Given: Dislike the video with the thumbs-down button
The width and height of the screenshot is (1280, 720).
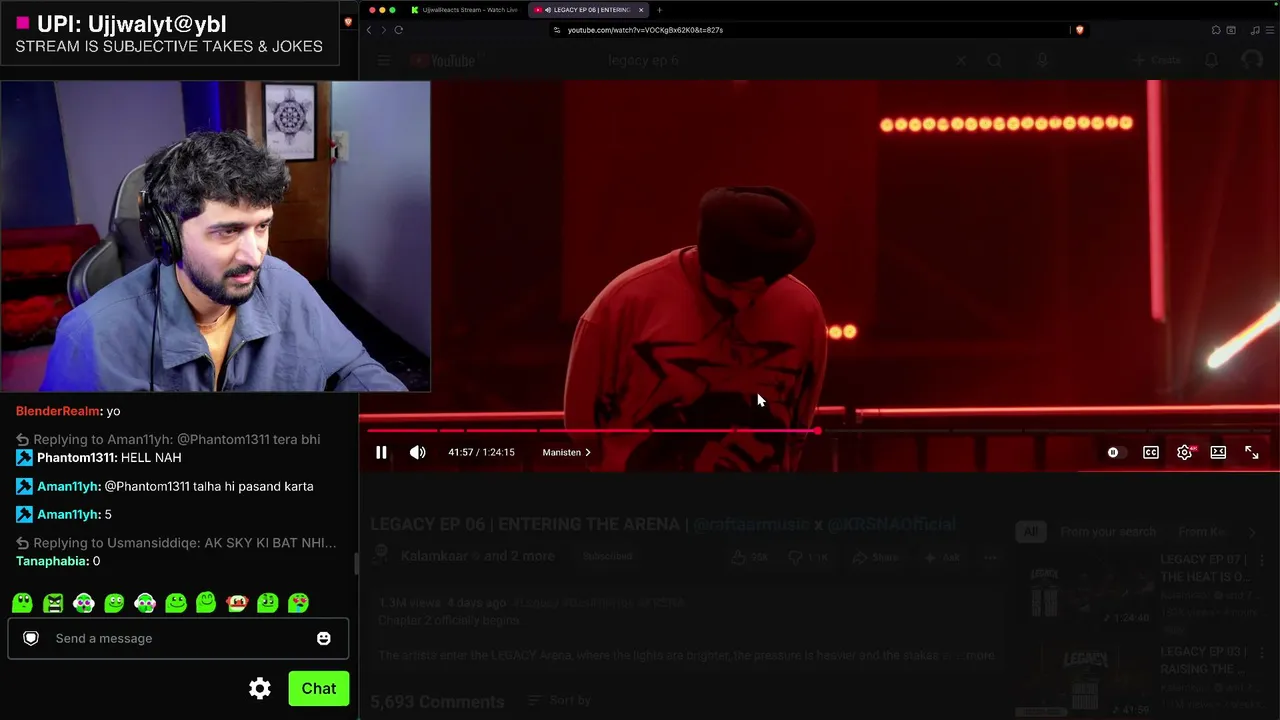Looking at the screenshot, I should pyautogui.click(x=808, y=557).
